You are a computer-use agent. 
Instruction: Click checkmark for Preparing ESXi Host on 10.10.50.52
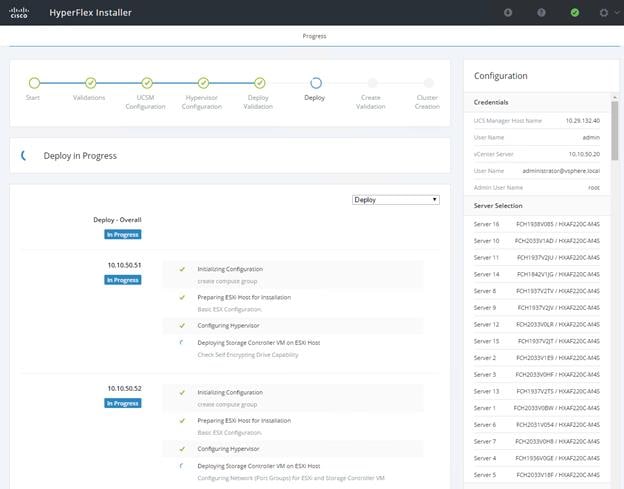(182, 421)
